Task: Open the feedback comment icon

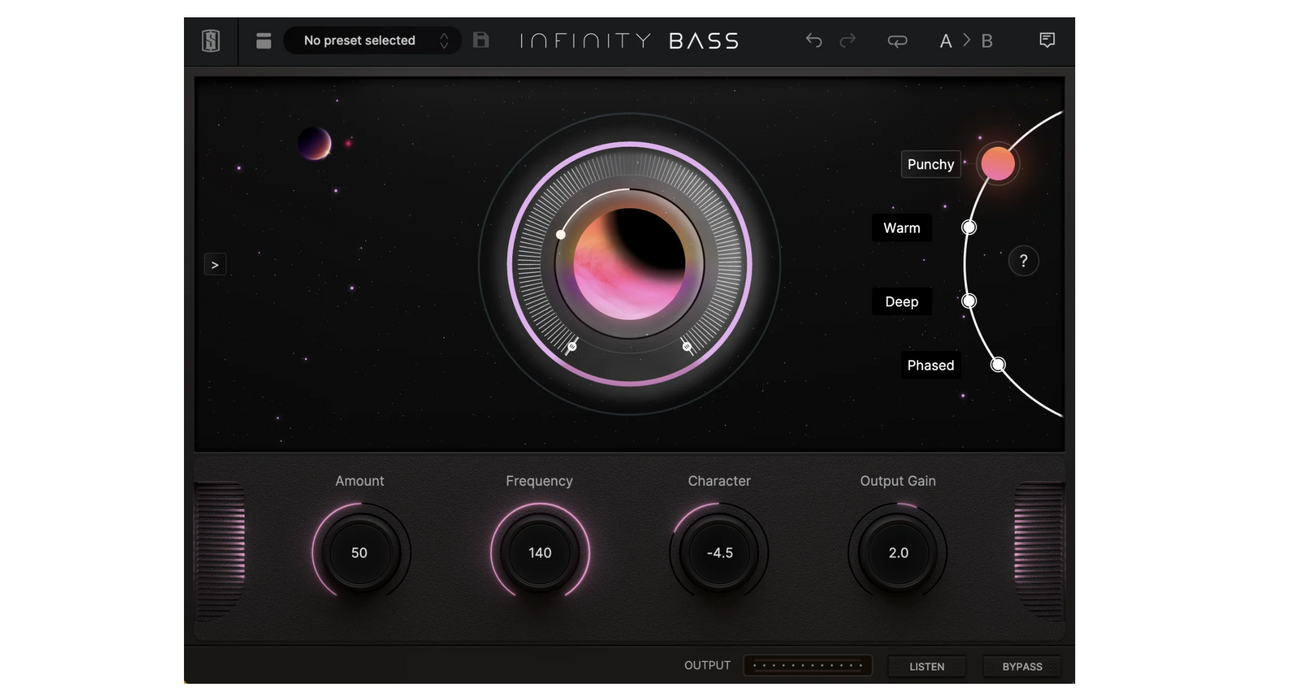Action: [1047, 41]
